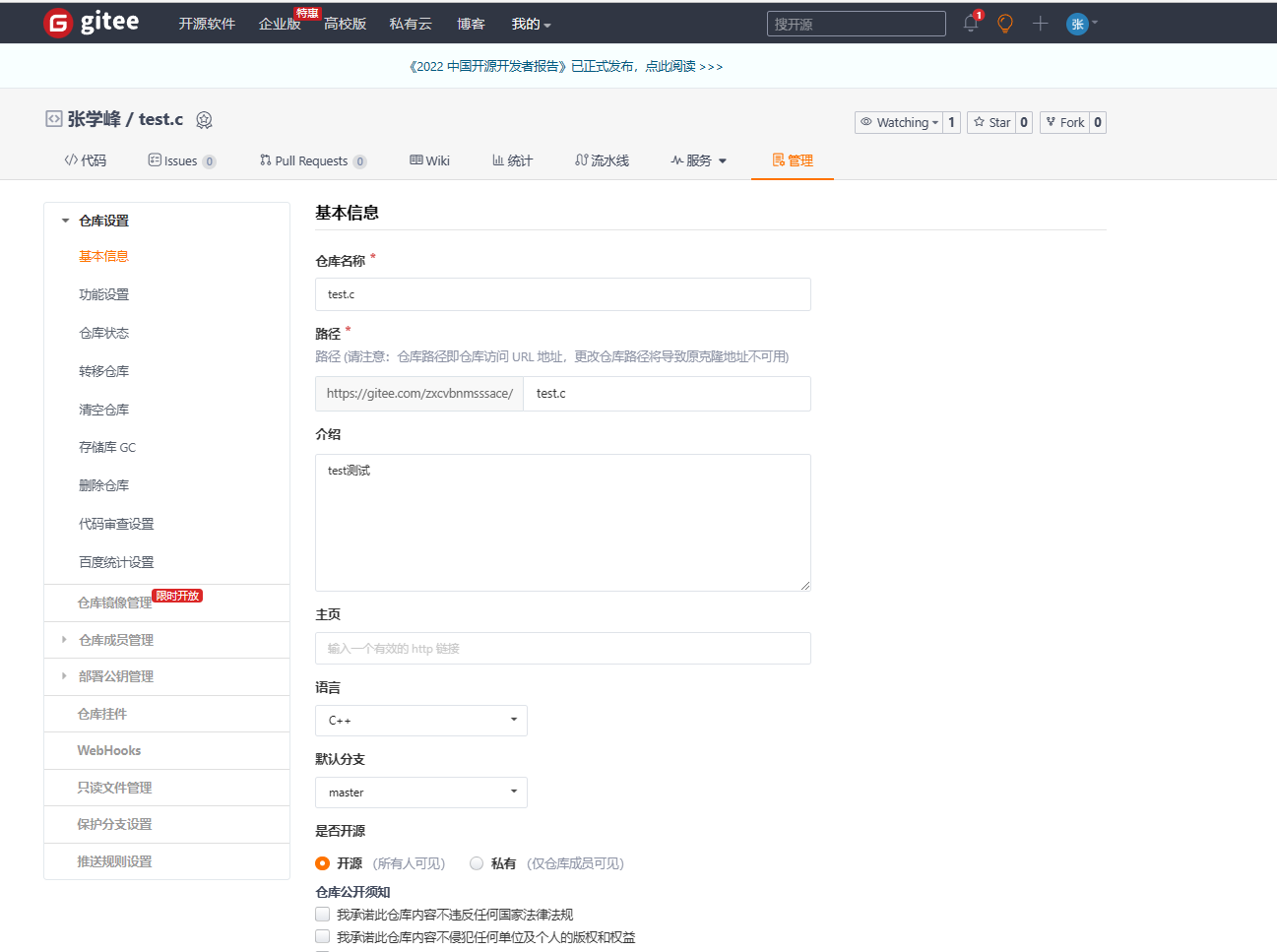Click the Watching count 1
Screen dimensions: 1277x952
951,122
